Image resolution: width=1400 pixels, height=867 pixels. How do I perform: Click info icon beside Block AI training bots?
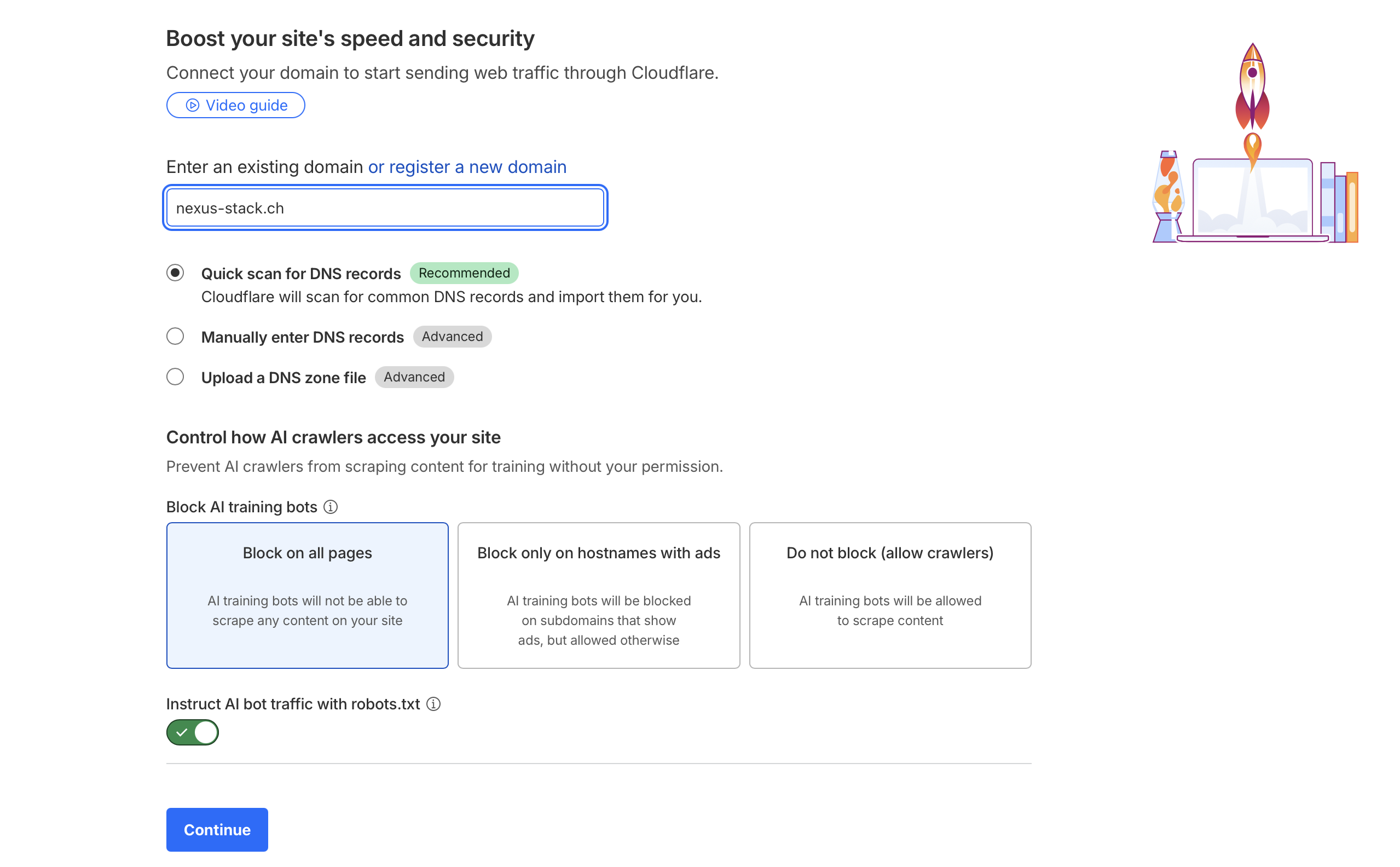coord(331,507)
